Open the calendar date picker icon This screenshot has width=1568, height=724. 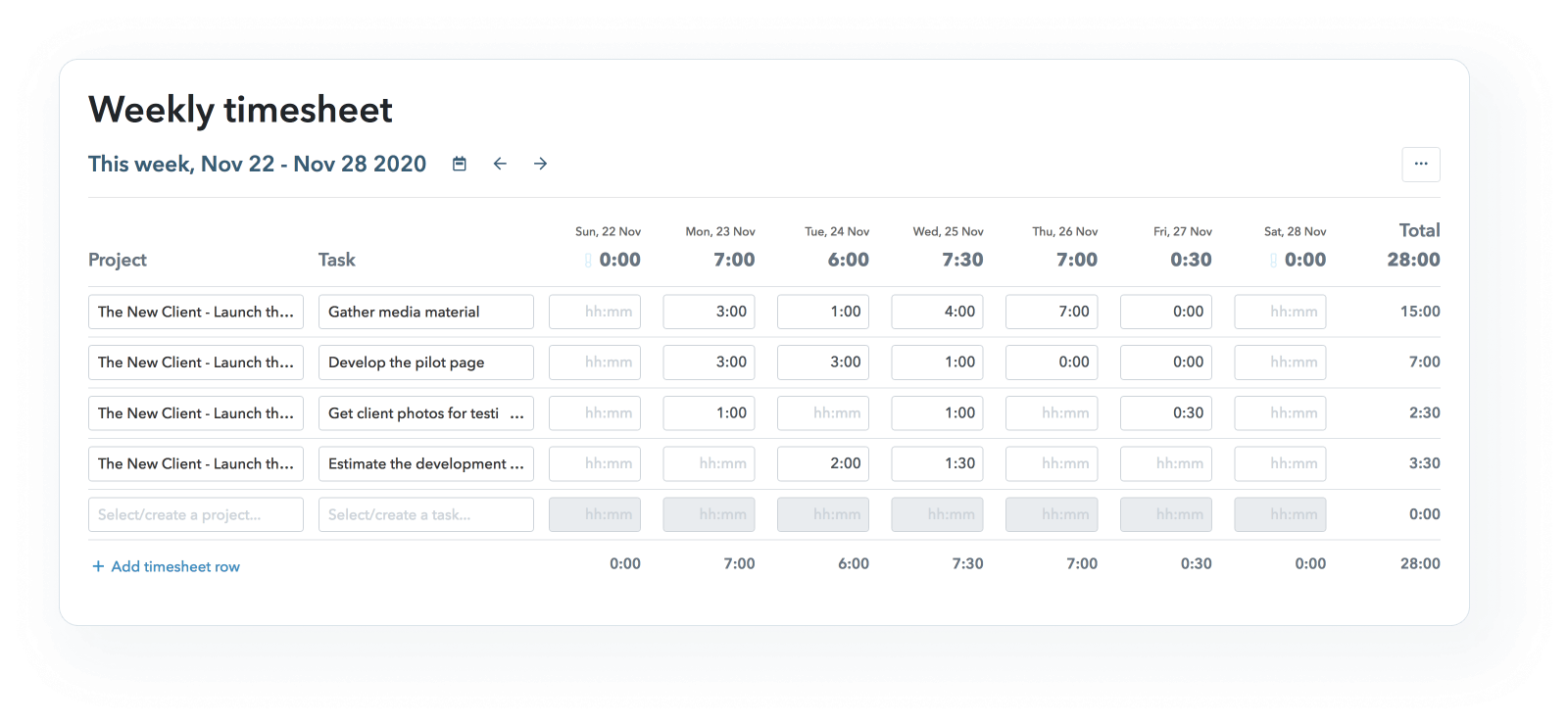tap(459, 164)
